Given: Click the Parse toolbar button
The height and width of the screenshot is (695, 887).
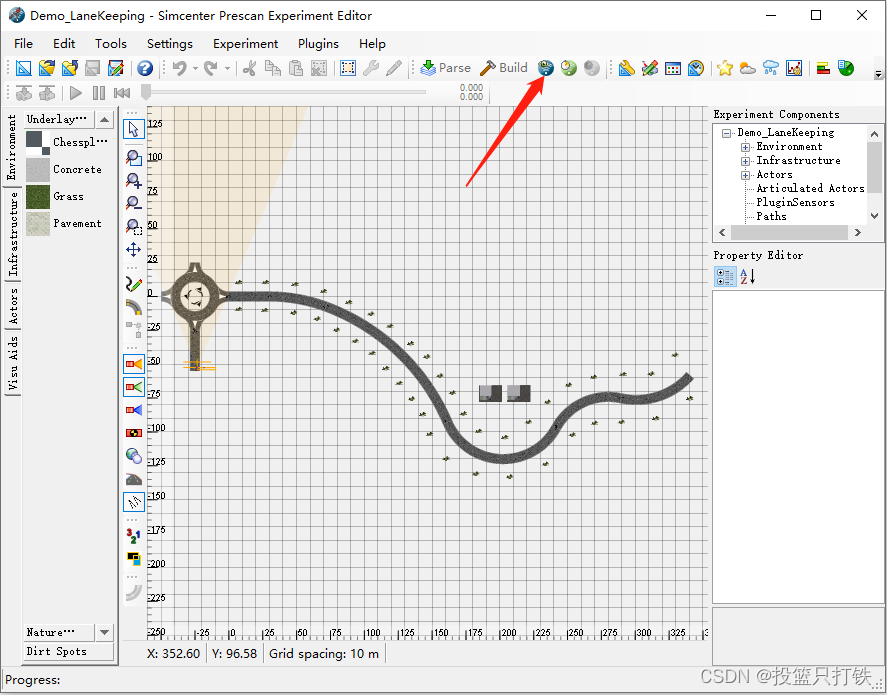Looking at the screenshot, I should click(x=446, y=68).
